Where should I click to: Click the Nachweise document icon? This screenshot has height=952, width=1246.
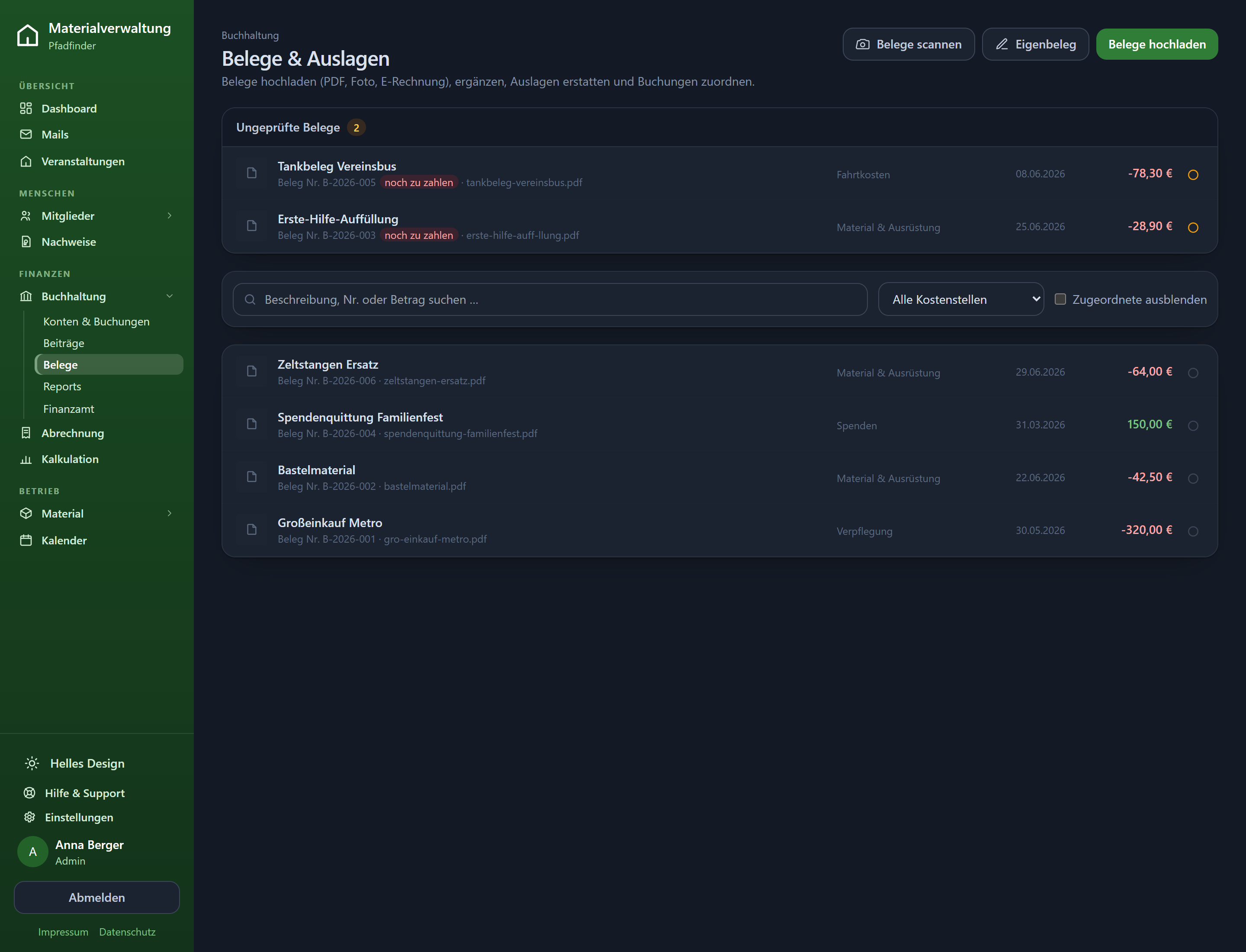(x=26, y=241)
